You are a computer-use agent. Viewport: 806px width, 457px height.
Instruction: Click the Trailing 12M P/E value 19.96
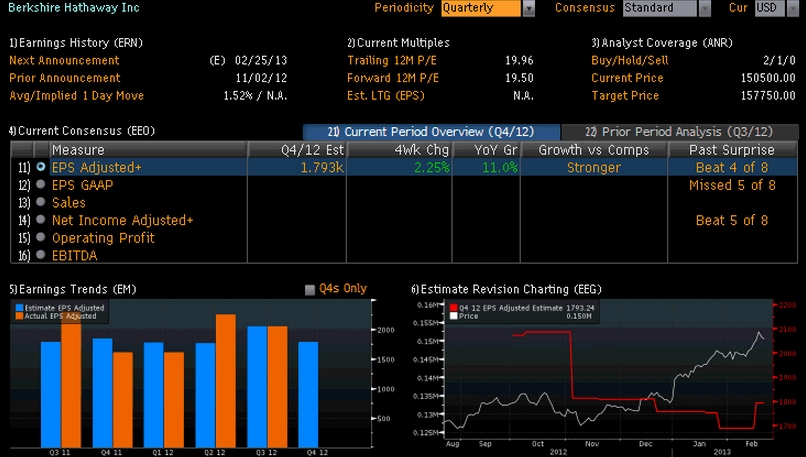point(519,60)
